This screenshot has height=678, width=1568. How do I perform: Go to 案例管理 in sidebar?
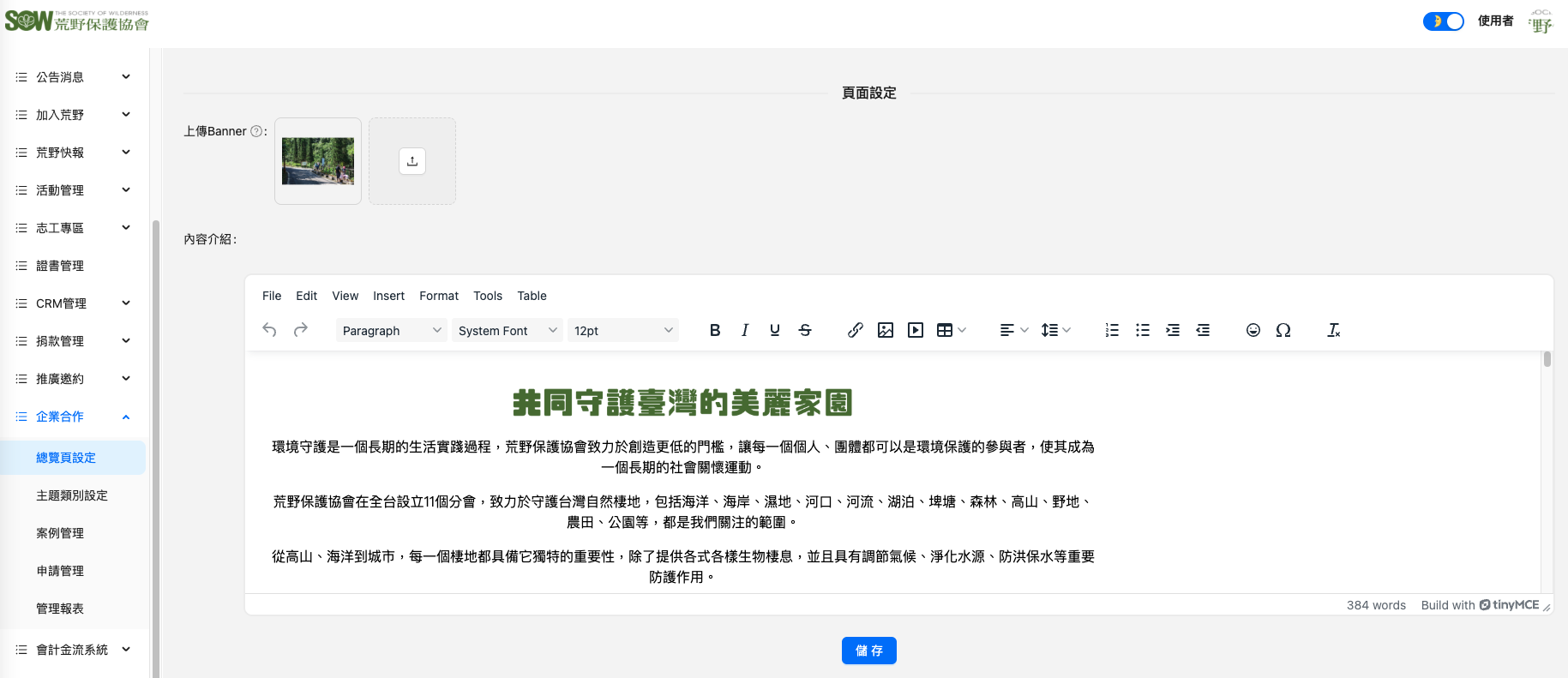click(60, 533)
